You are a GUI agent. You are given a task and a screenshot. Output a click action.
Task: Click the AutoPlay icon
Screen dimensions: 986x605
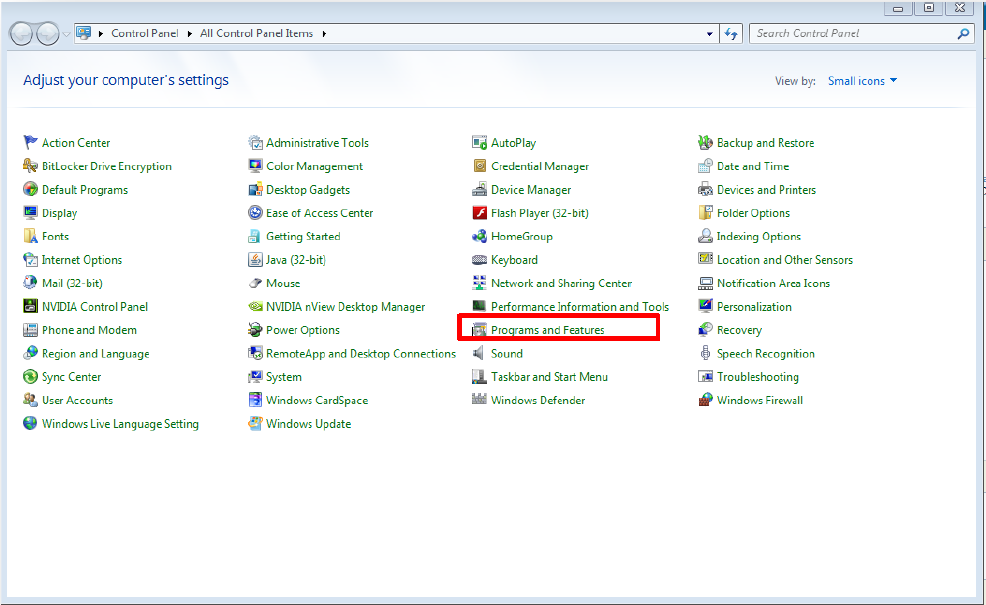(479, 143)
